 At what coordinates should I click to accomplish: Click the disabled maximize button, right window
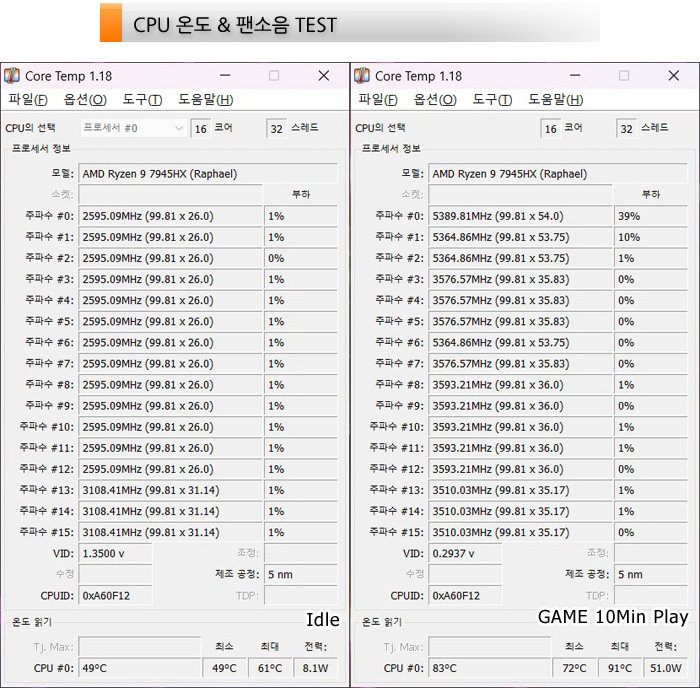(x=624, y=75)
